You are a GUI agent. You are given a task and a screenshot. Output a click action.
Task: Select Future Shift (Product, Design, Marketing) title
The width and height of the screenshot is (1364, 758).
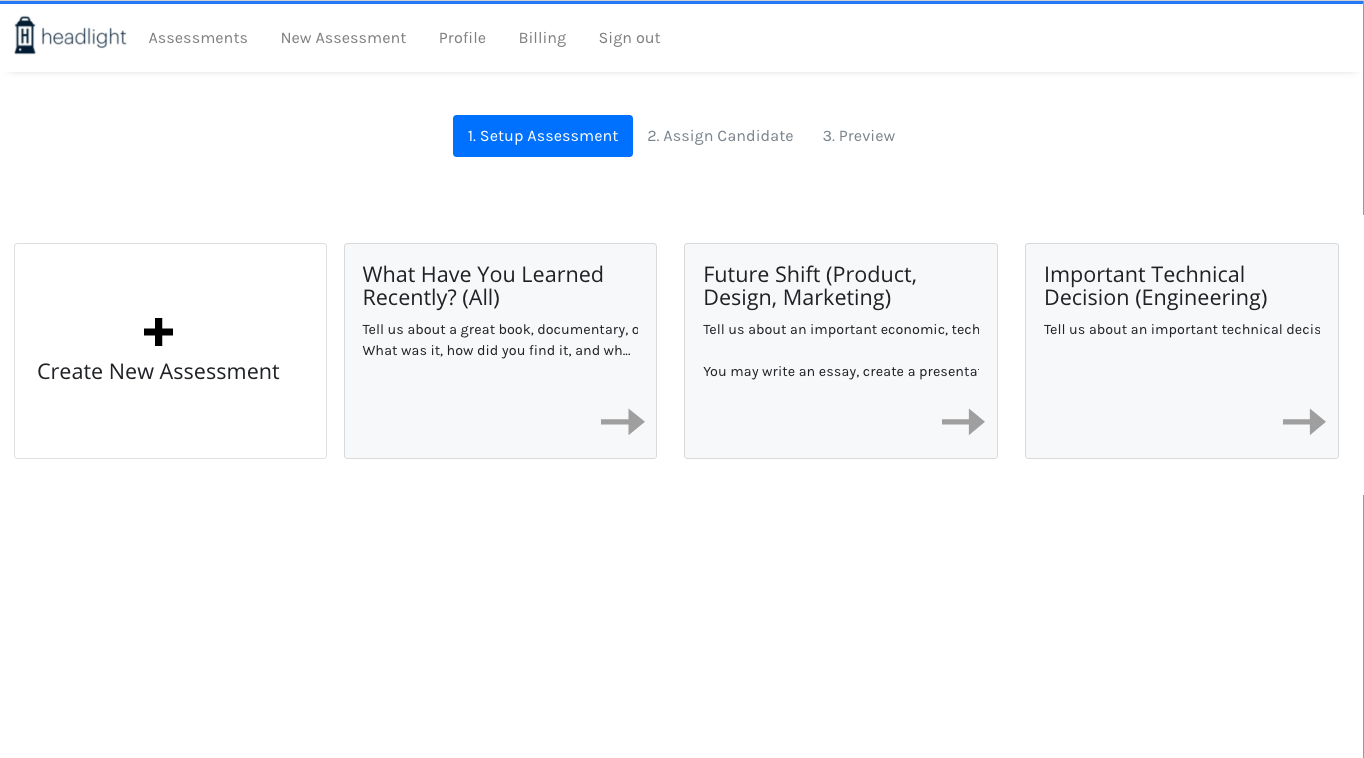tap(809, 286)
